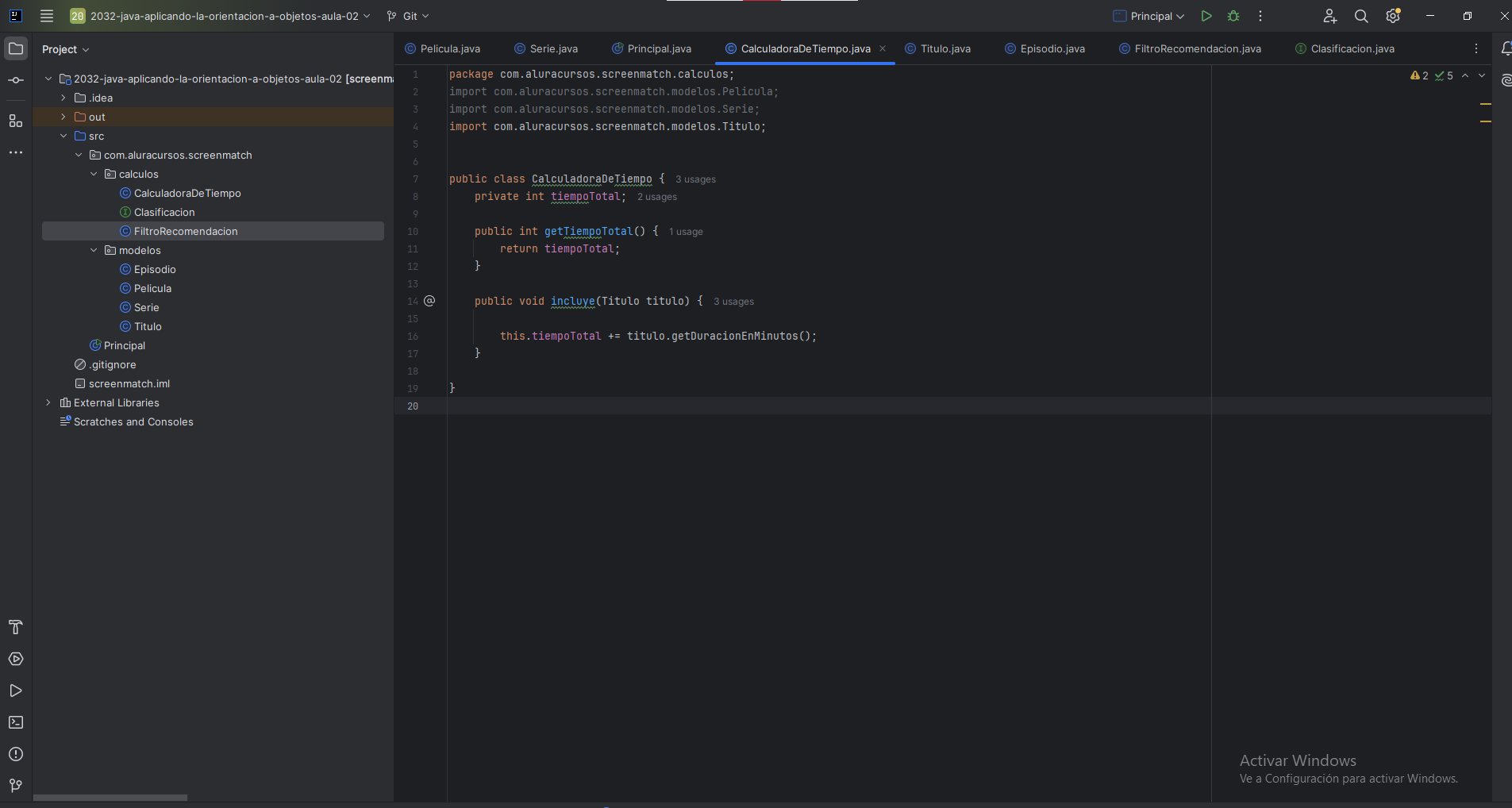Select Serie class in project tree
This screenshot has width=1512, height=808.
click(146, 307)
